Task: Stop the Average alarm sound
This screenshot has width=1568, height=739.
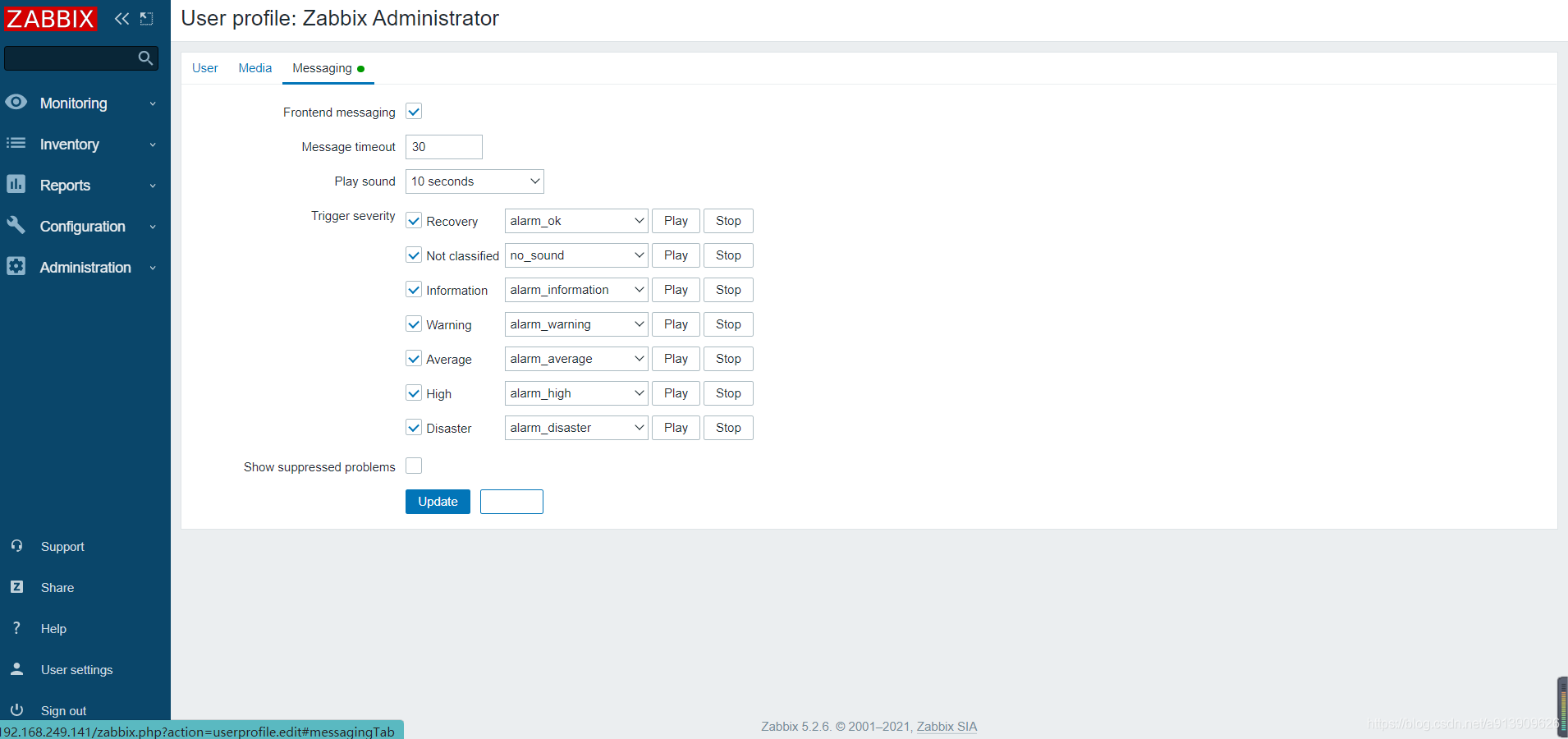Action: [728, 359]
